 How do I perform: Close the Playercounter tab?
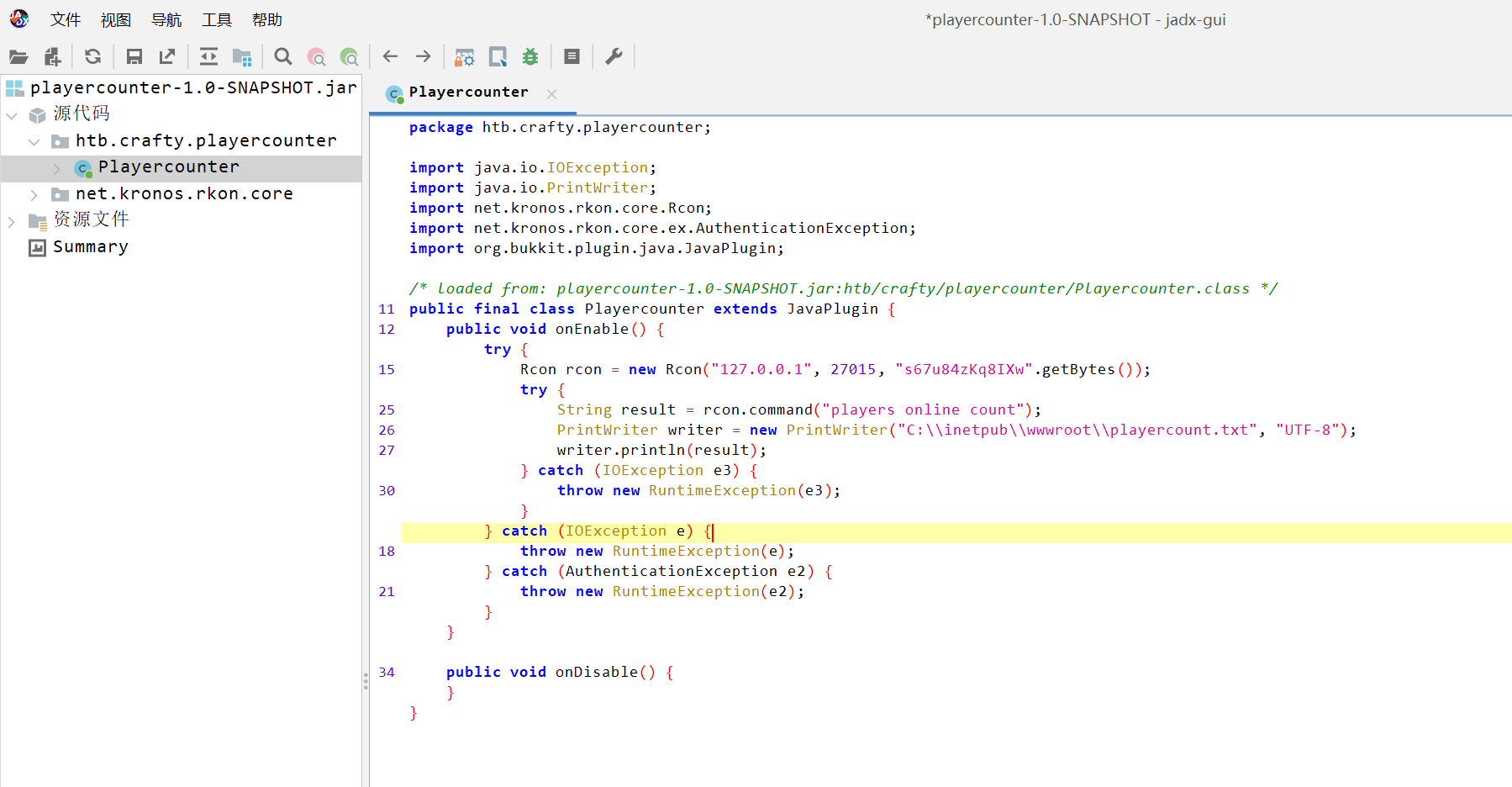(x=551, y=94)
